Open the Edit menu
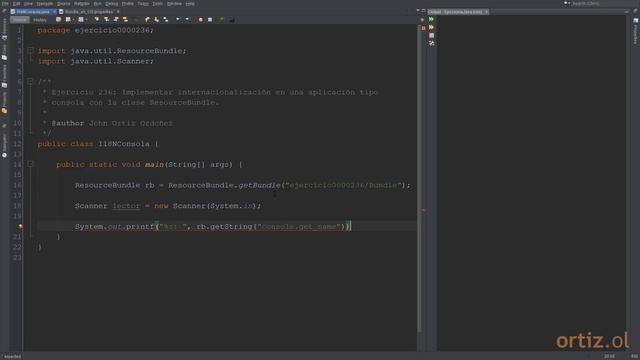640x360 pixels. coord(16,4)
